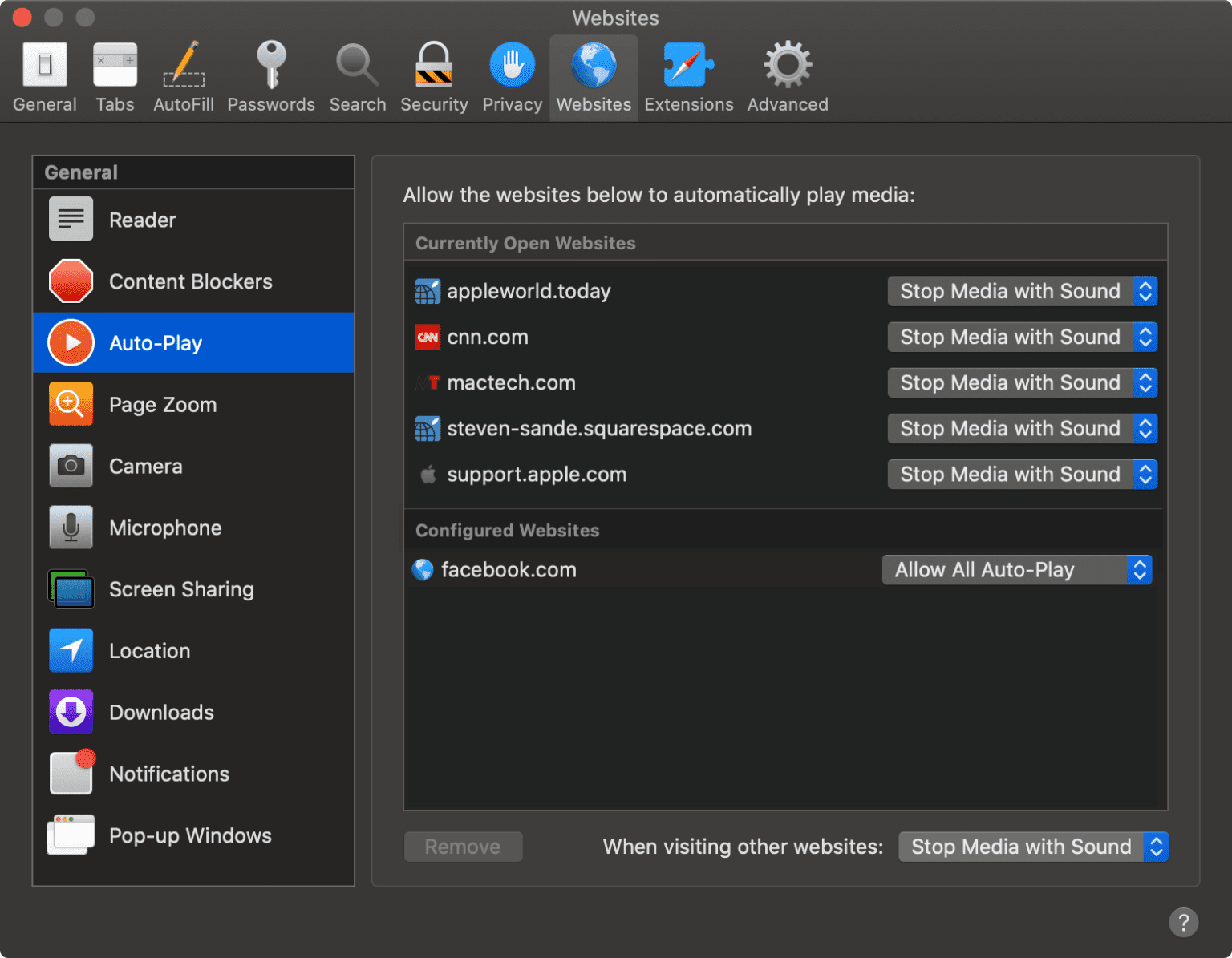Open the Tabs preferences tab
The width and height of the screenshot is (1232, 958).
click(115, 76)
